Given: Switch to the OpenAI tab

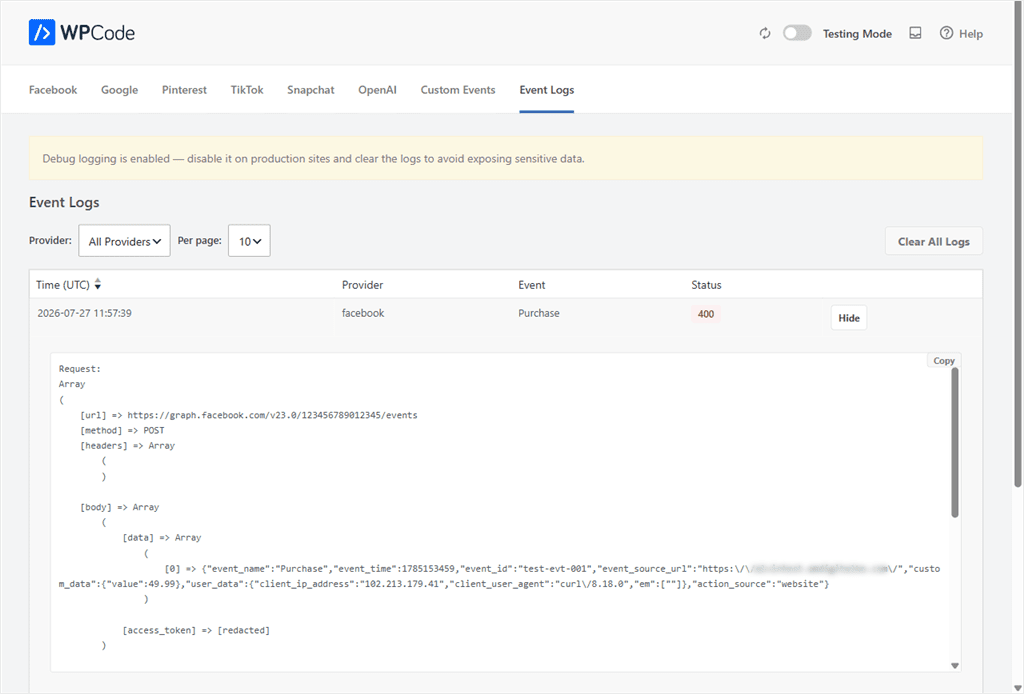Looking at the screenshot, I should point(377,90).
